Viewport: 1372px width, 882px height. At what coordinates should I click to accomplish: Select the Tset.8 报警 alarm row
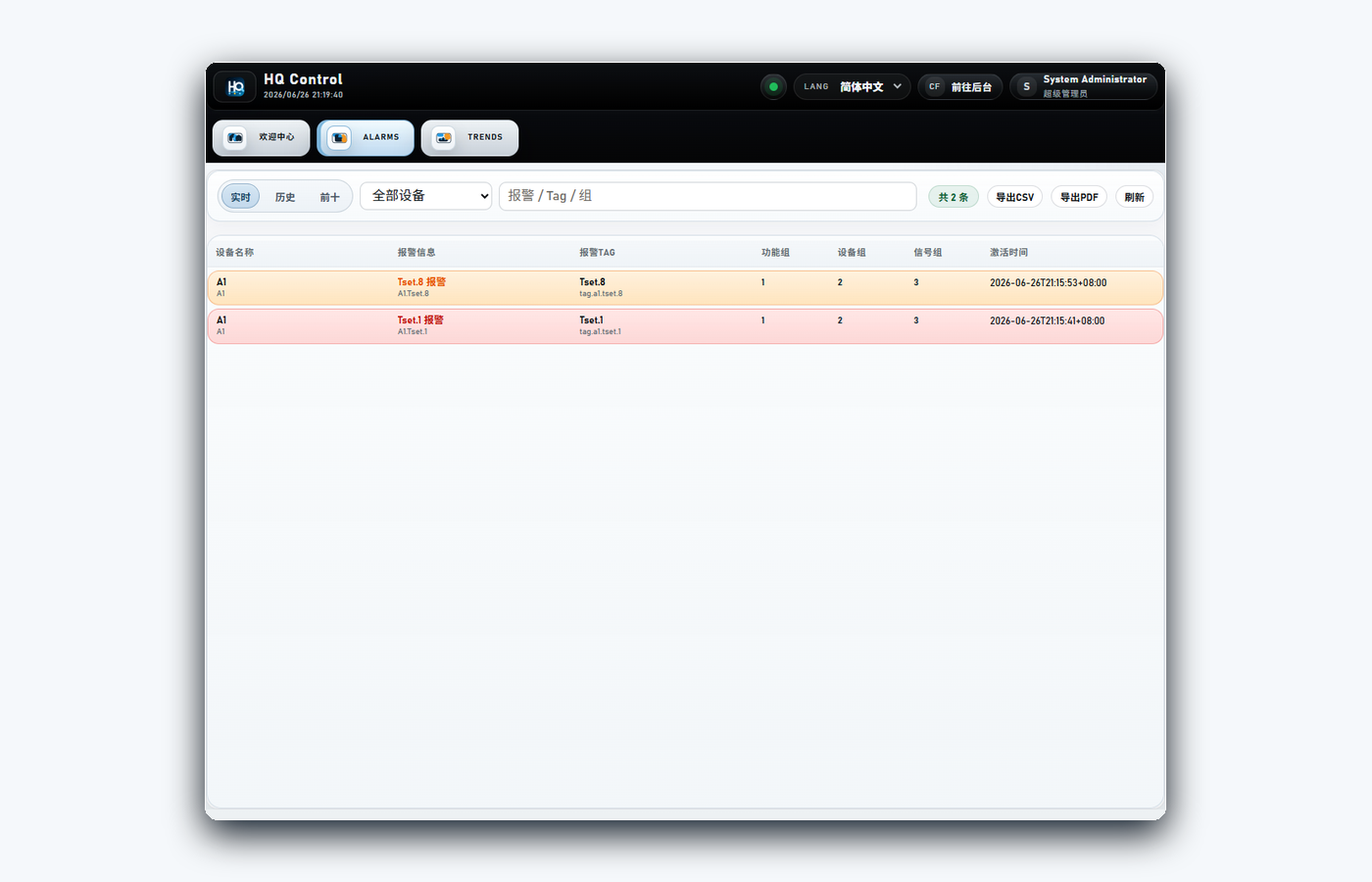(x=685, y=288)
